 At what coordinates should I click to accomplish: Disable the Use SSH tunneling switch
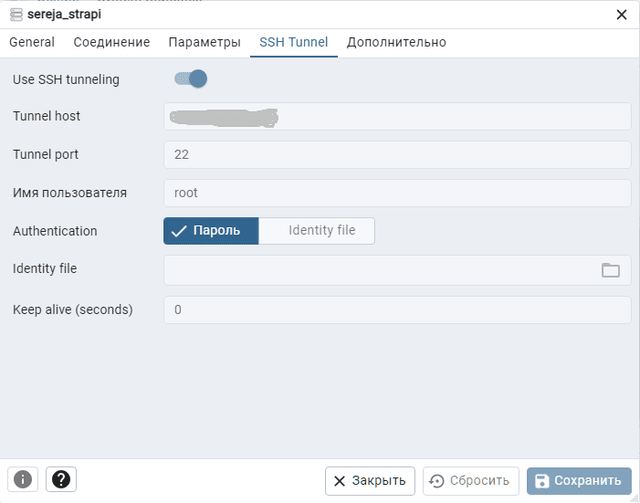point(190,79)
